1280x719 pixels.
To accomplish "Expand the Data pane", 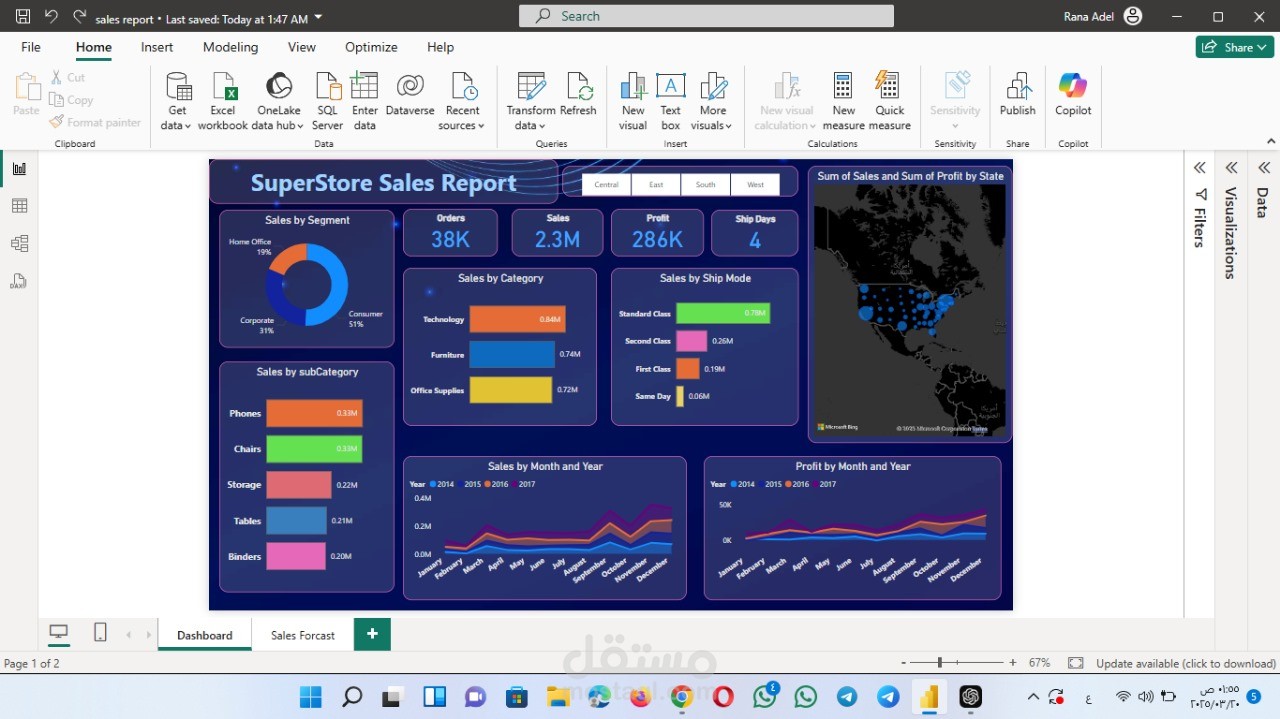I will 1264,168.
